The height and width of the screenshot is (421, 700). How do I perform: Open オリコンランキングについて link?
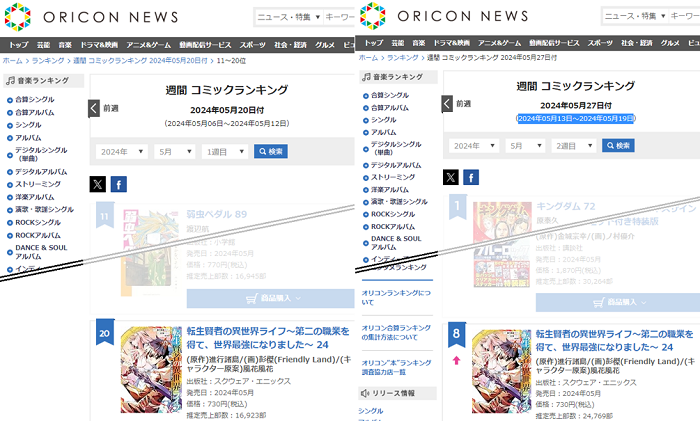(x=396, y=297)
